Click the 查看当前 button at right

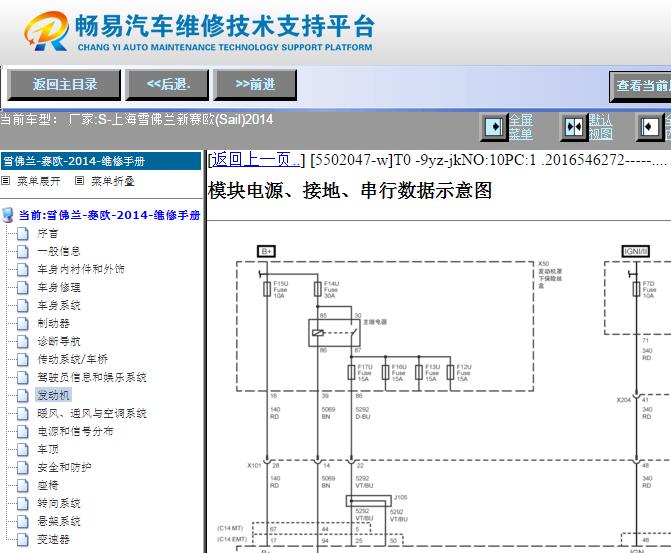pos(641,86)
